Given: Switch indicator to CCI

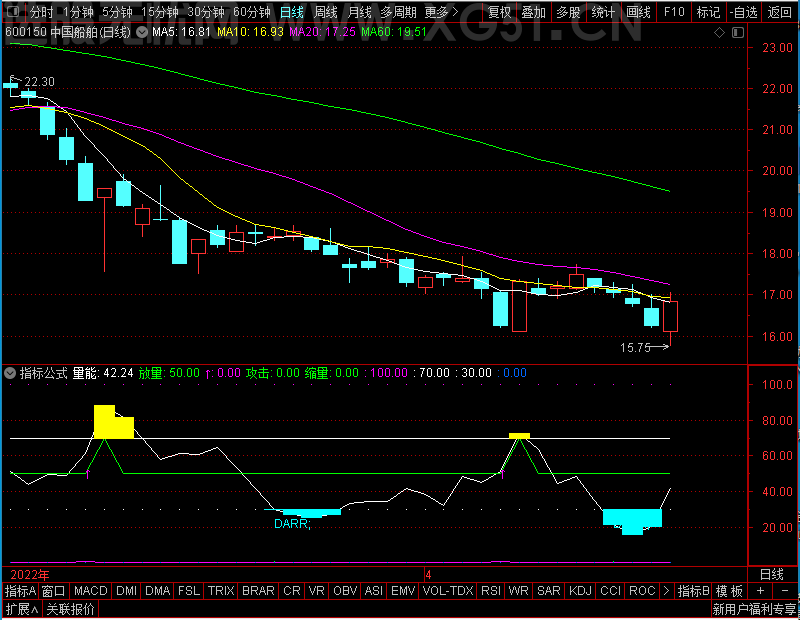Looking at the screenshot, I should [x=611, y=591].
